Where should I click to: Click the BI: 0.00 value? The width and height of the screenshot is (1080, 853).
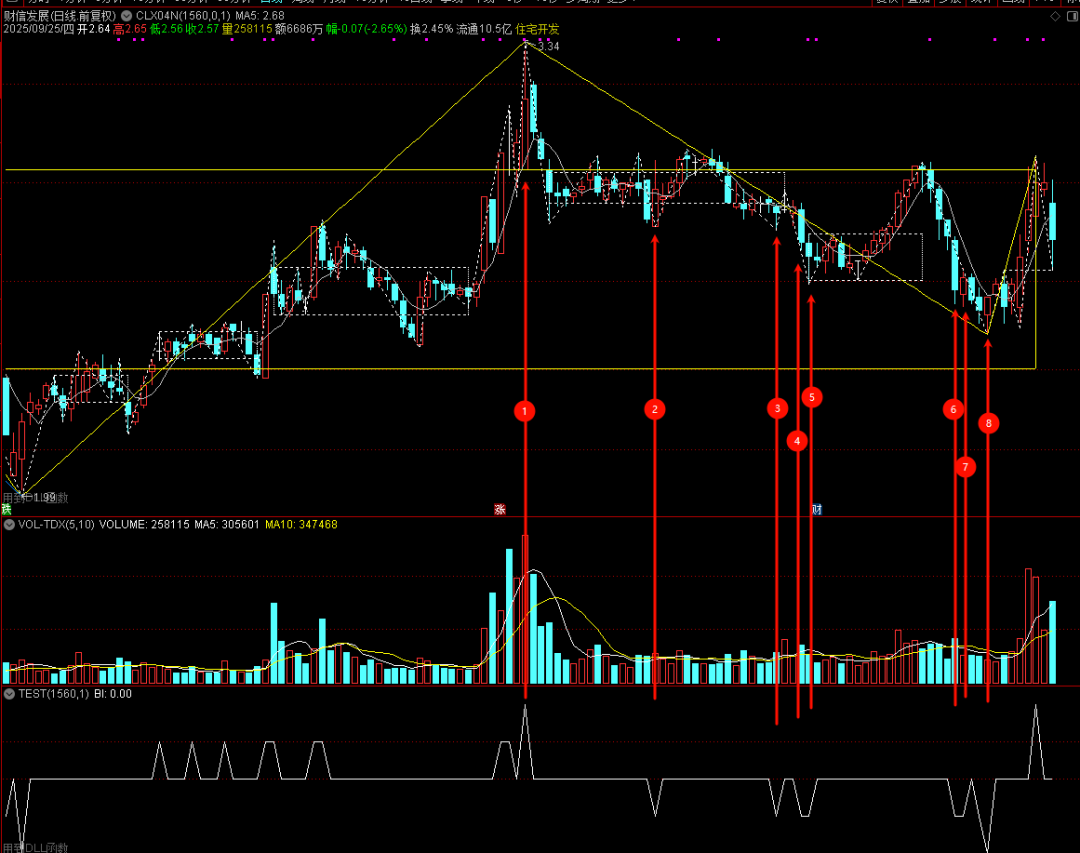point(113,694)
